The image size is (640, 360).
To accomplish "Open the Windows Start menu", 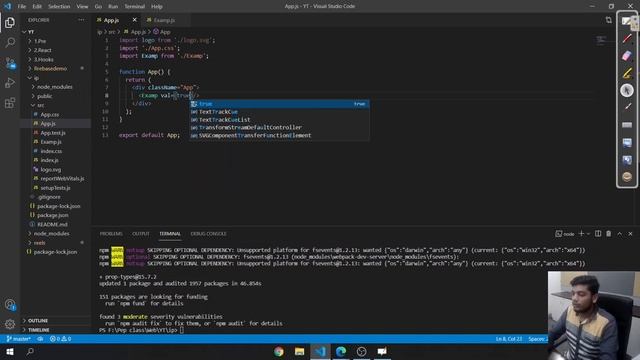I will pyautogui.click(x=10, y=351).
